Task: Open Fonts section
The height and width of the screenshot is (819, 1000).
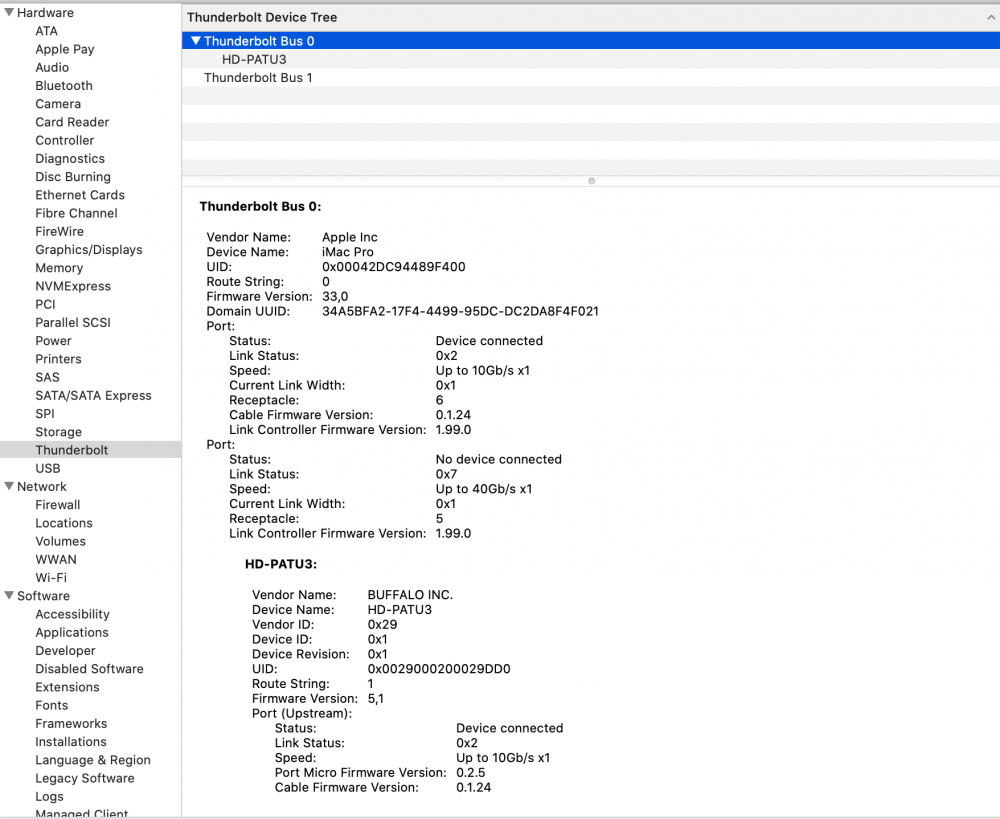Action: [x=52, y=705]
